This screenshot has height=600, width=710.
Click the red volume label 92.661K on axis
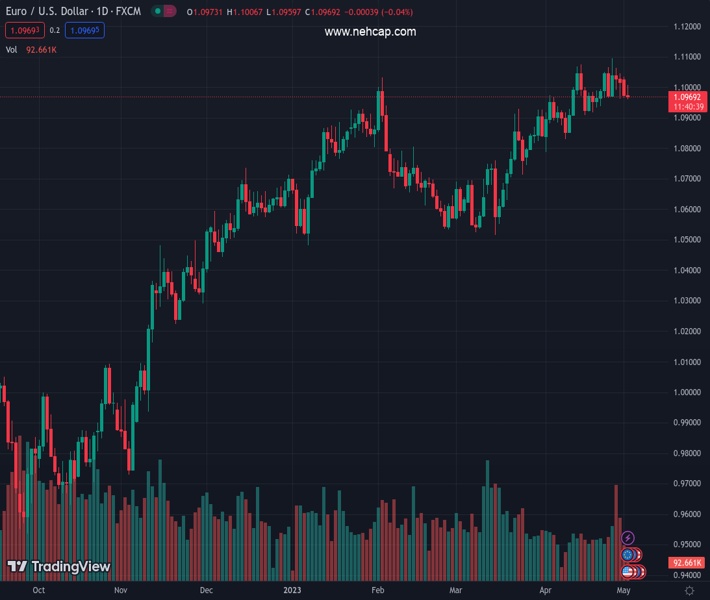[689, 564]
